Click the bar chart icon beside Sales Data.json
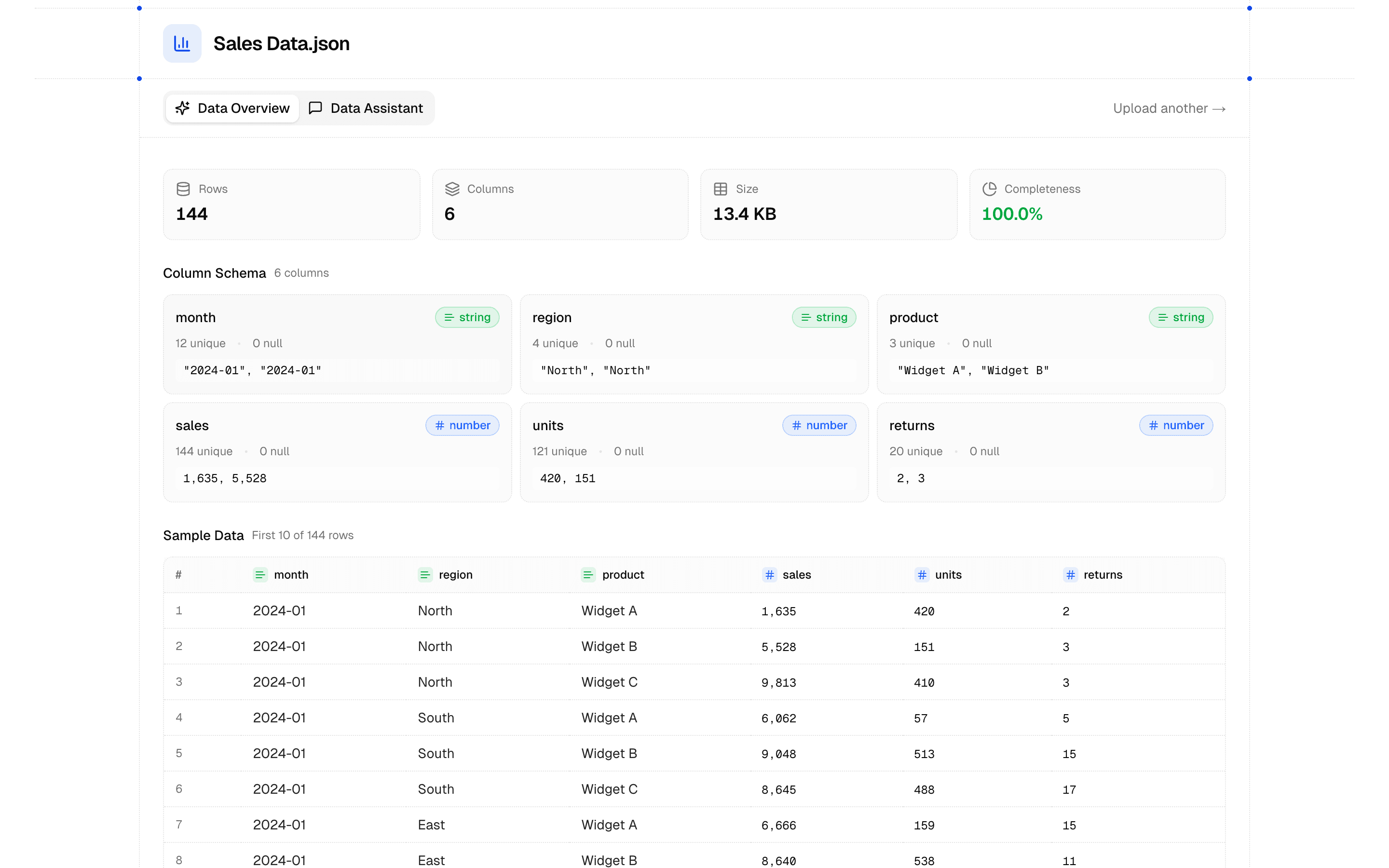1389x868 pixels. (182, 43)
